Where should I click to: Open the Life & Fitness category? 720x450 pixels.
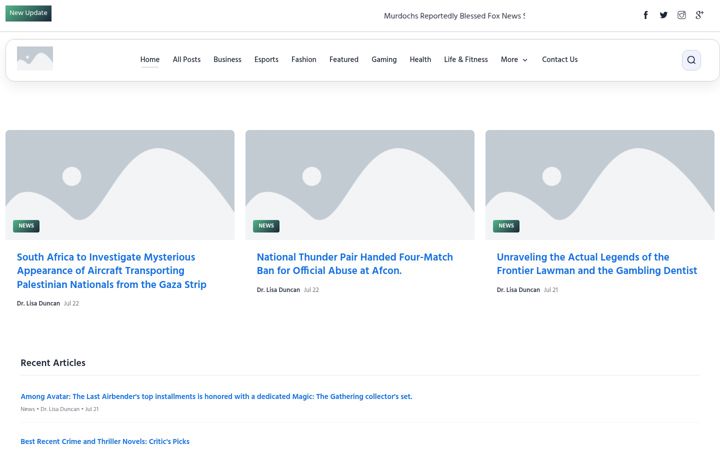466,59
